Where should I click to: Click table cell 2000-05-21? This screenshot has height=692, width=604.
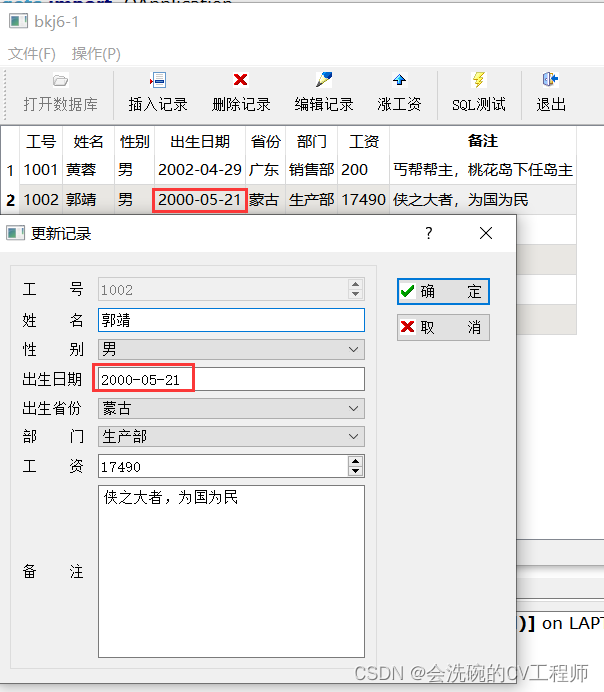(200, 199)
